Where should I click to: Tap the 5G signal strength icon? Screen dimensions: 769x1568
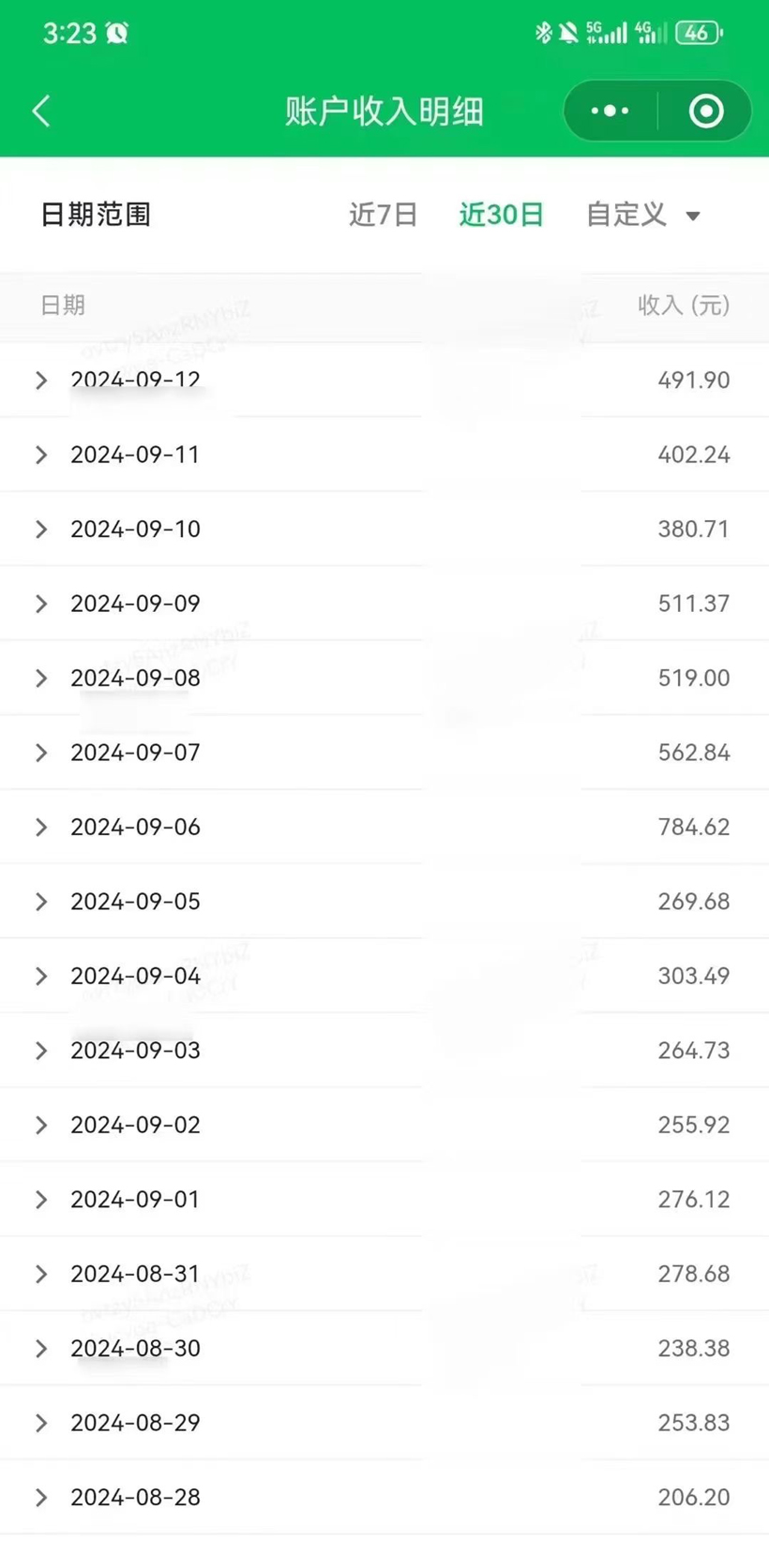tap(607, 33)
